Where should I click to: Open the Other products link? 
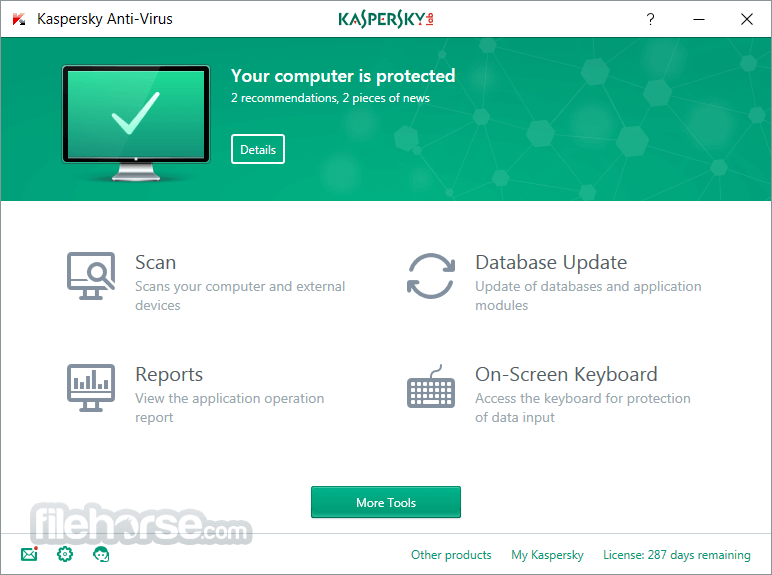451,555
